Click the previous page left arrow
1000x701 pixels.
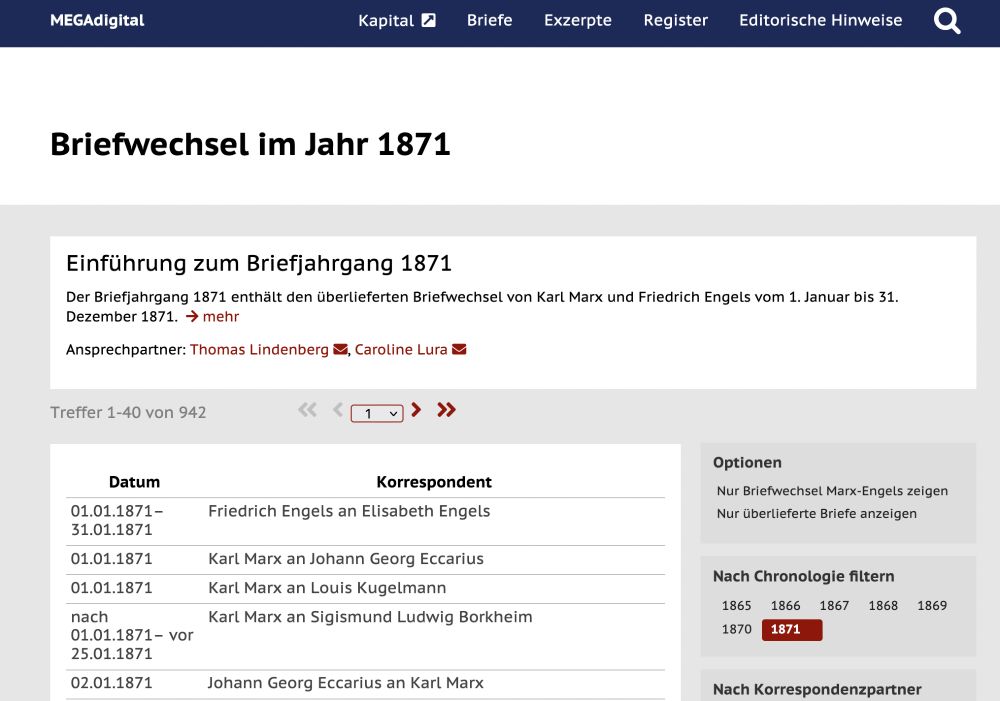click(x=338, y=410)
